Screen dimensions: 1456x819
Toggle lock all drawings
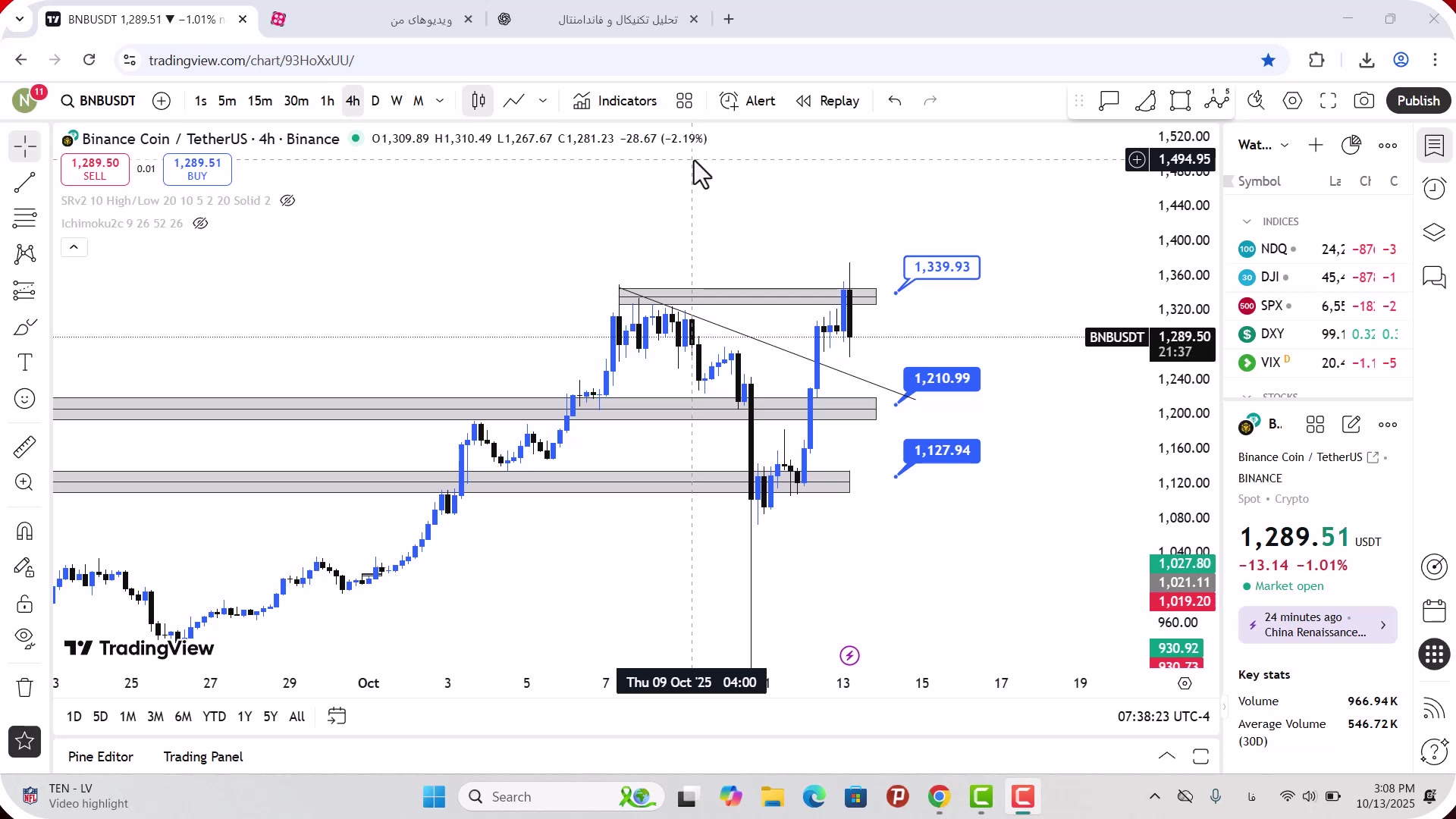click(24, 604)
